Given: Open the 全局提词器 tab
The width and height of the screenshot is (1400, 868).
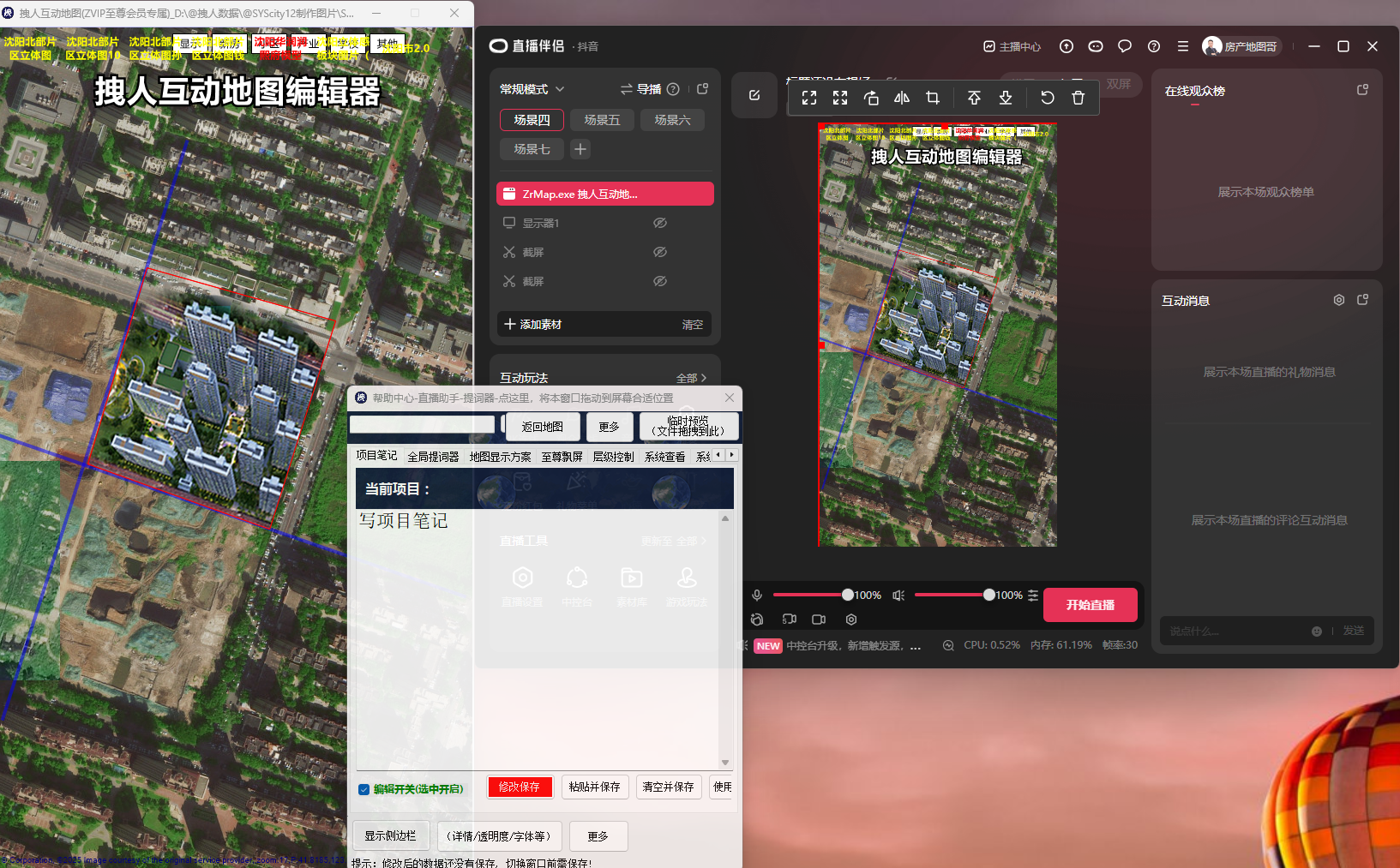Looking at the screenshot, I should (433, 457).
